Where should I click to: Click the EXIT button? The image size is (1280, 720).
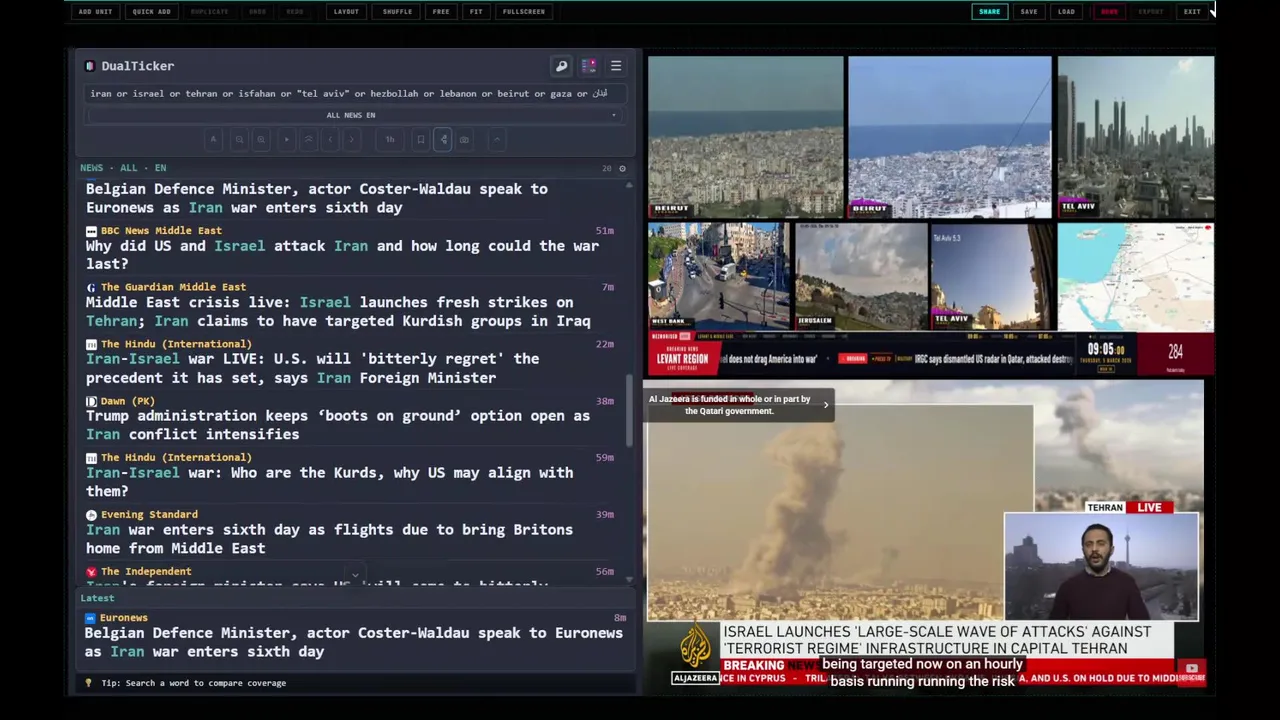tap(1192, 12)
